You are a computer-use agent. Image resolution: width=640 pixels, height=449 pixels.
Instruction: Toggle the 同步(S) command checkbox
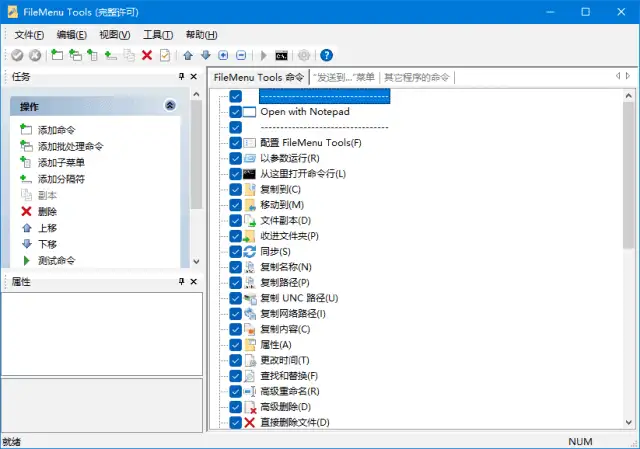(236, 251)
